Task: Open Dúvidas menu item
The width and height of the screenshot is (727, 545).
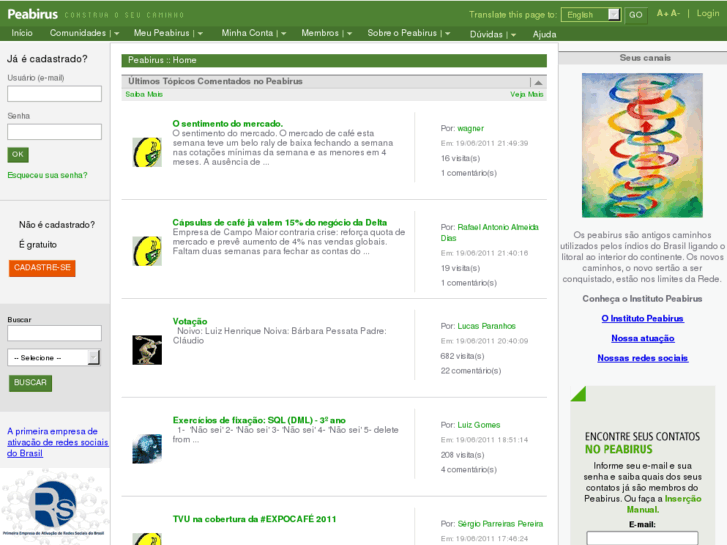Action: [486, 34]
